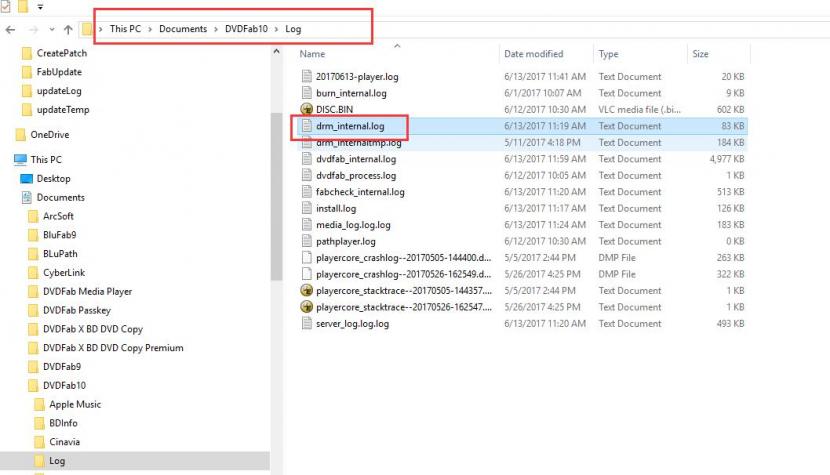Select 20170613-player.log file icon

point(306,76)
